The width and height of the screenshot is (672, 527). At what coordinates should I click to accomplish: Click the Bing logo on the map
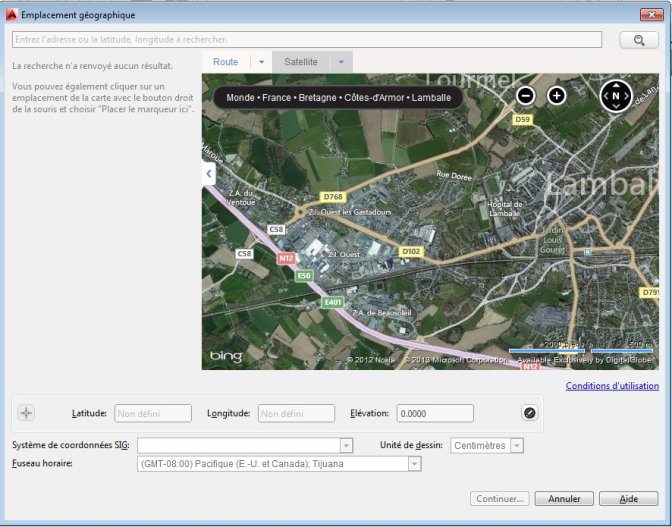click(225, 357)
